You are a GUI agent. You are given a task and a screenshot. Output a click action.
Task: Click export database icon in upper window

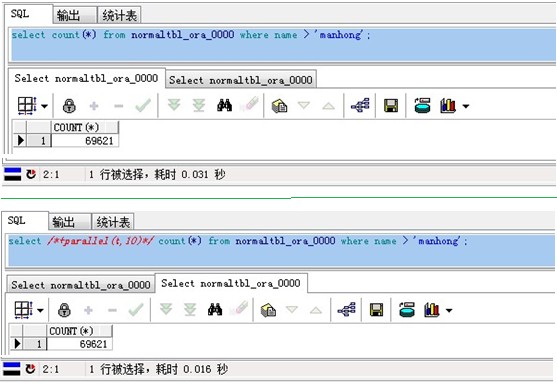(422, 106)
